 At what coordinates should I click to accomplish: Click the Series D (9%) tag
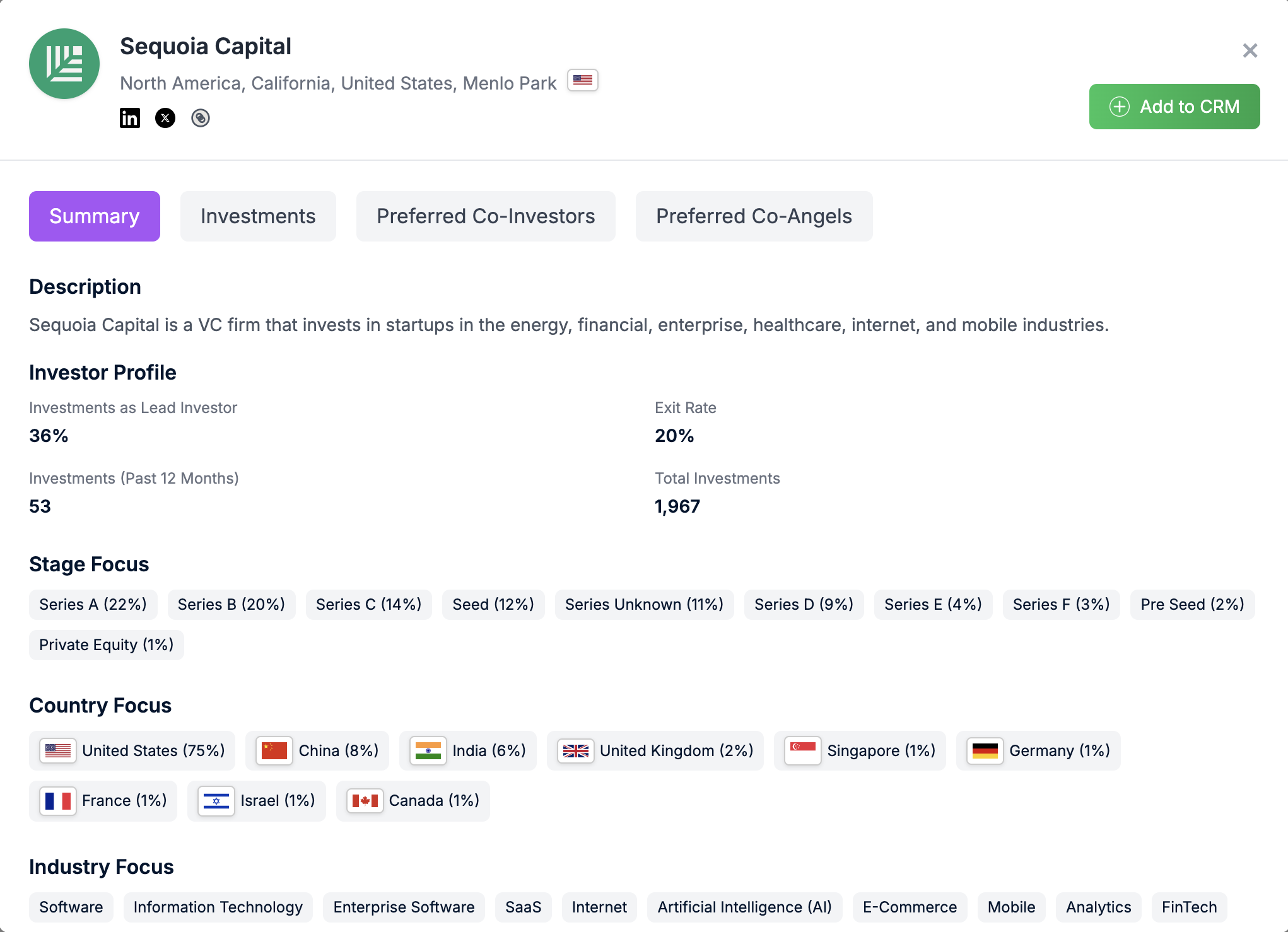point(804,605)
